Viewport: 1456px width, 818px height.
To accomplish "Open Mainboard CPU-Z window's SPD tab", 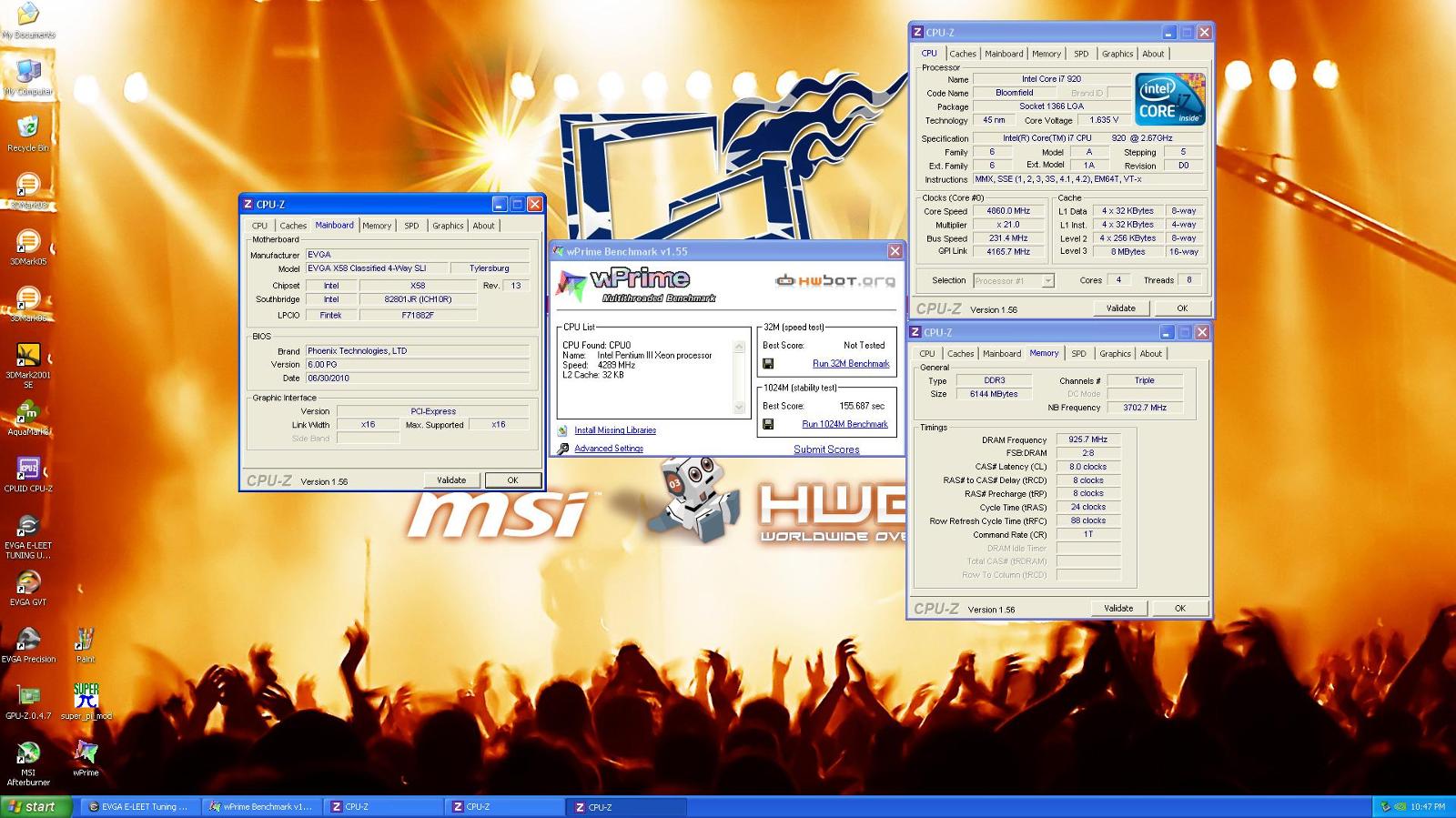I will 411,226.
